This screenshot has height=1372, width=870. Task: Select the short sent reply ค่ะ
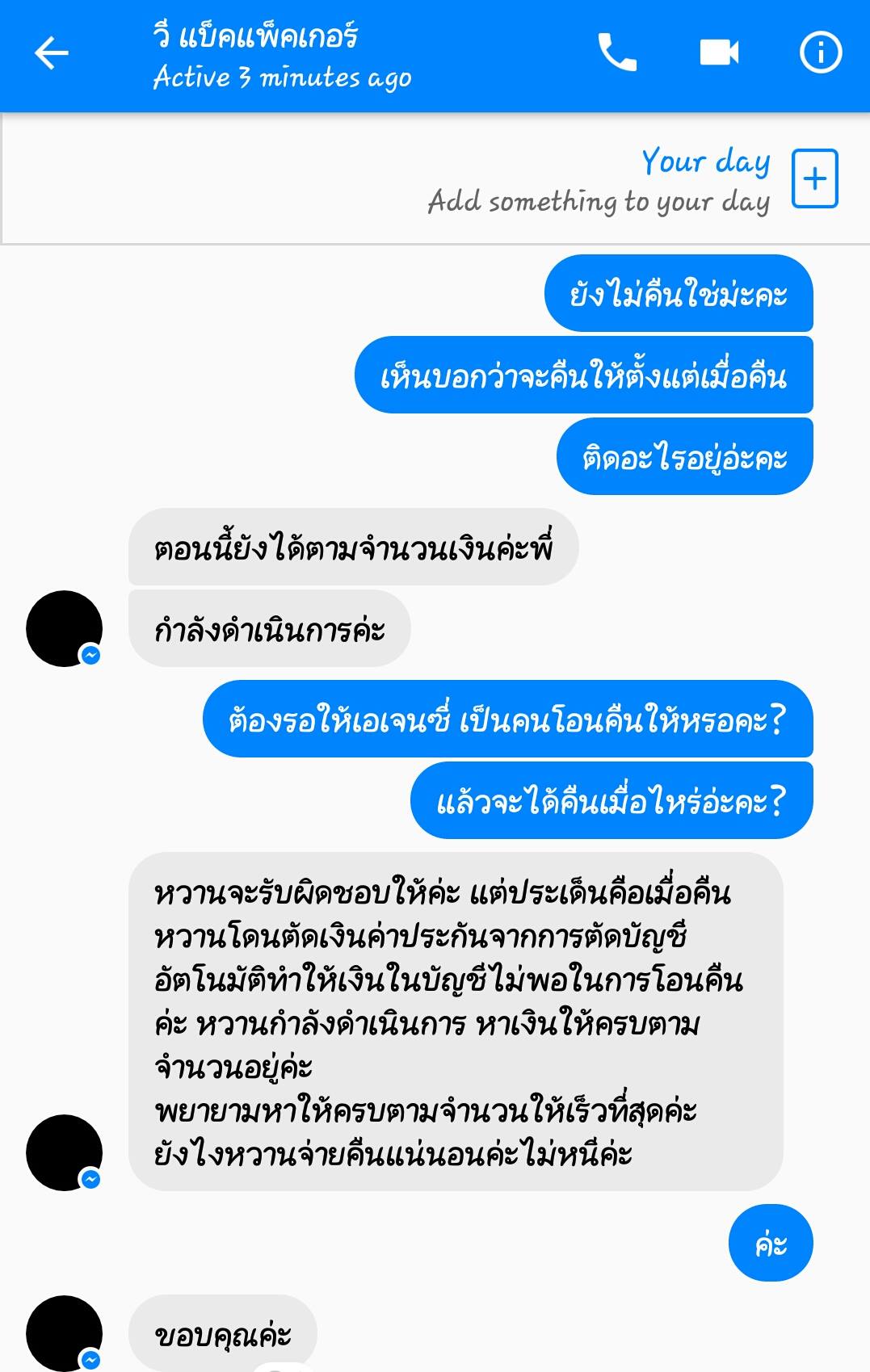[771, 1243]
